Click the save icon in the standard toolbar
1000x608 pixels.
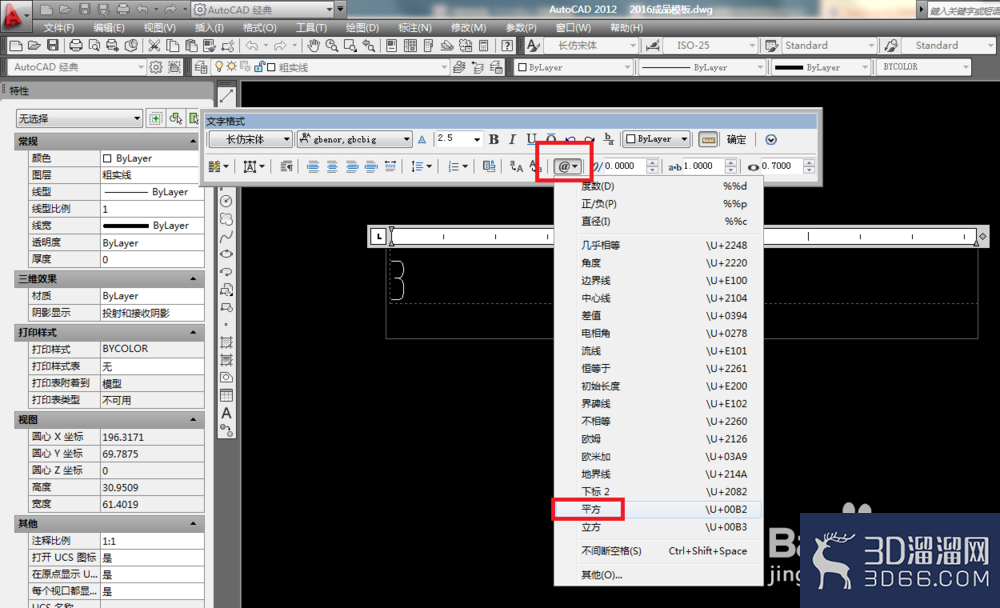[53, 45]
